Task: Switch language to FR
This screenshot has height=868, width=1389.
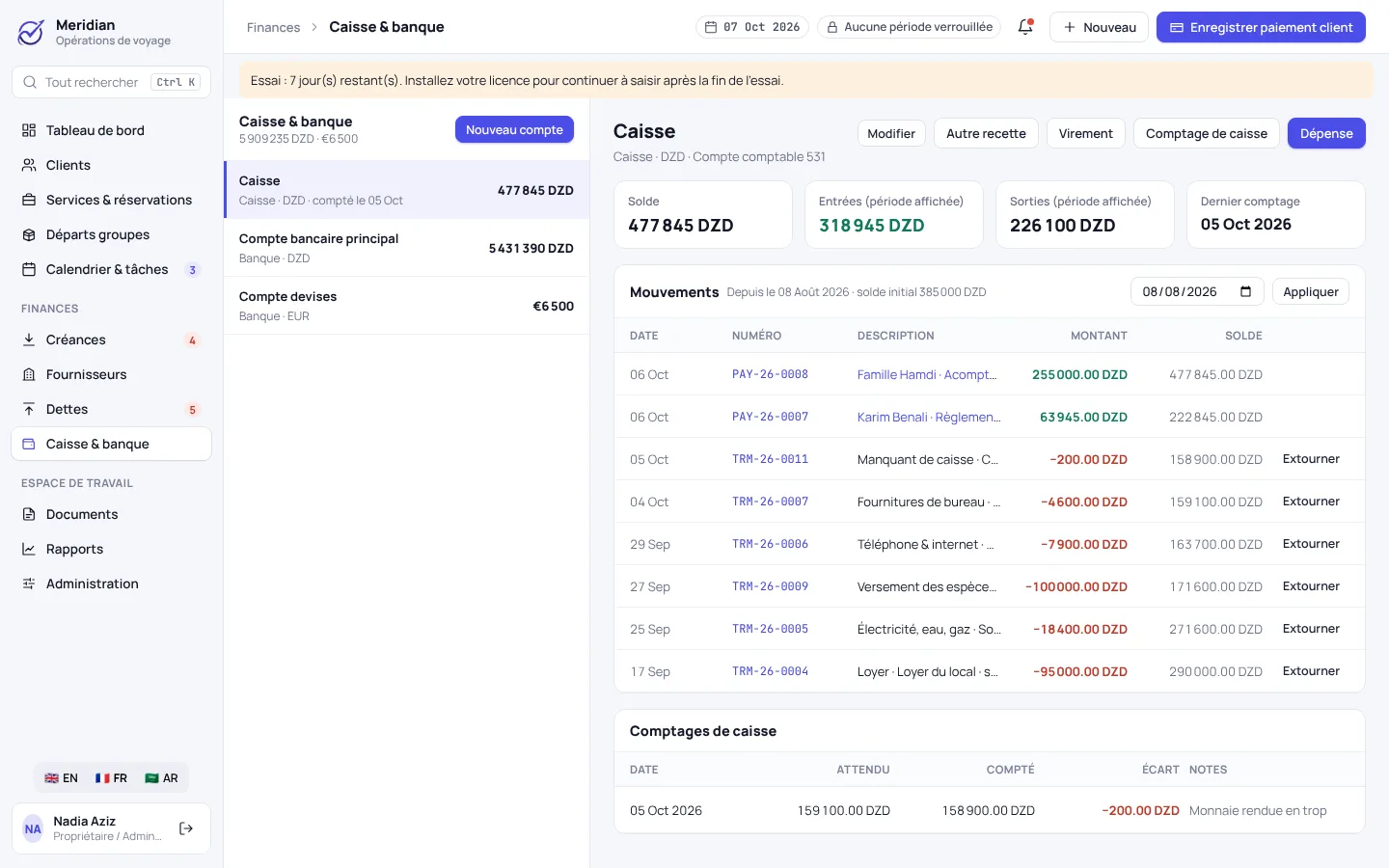Action: pyautogui.click(x=111, y=778)
